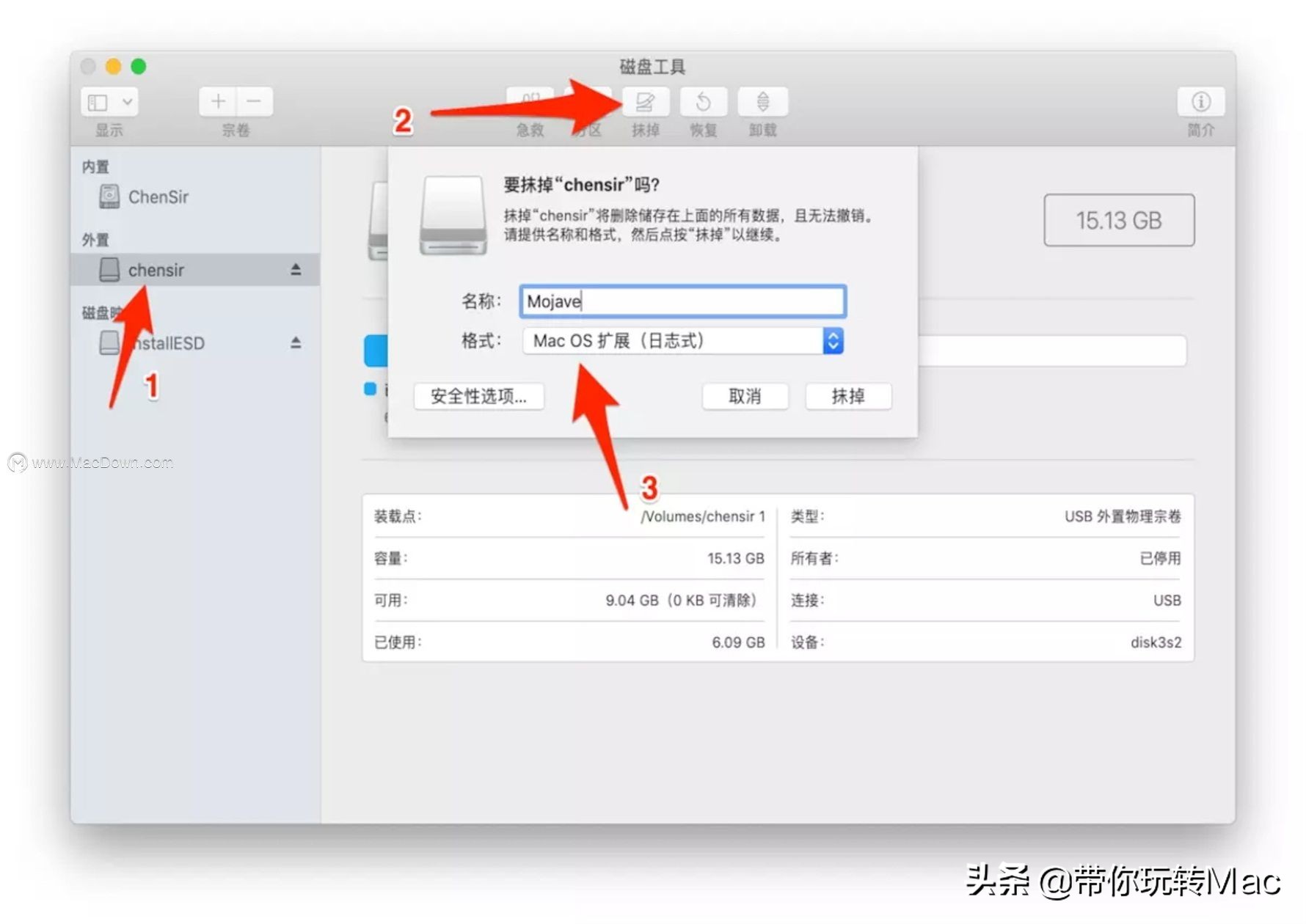The image size is (1306, 924).
Task: Open the Mac OS 扩展 format selector
Action: [675, 340]
